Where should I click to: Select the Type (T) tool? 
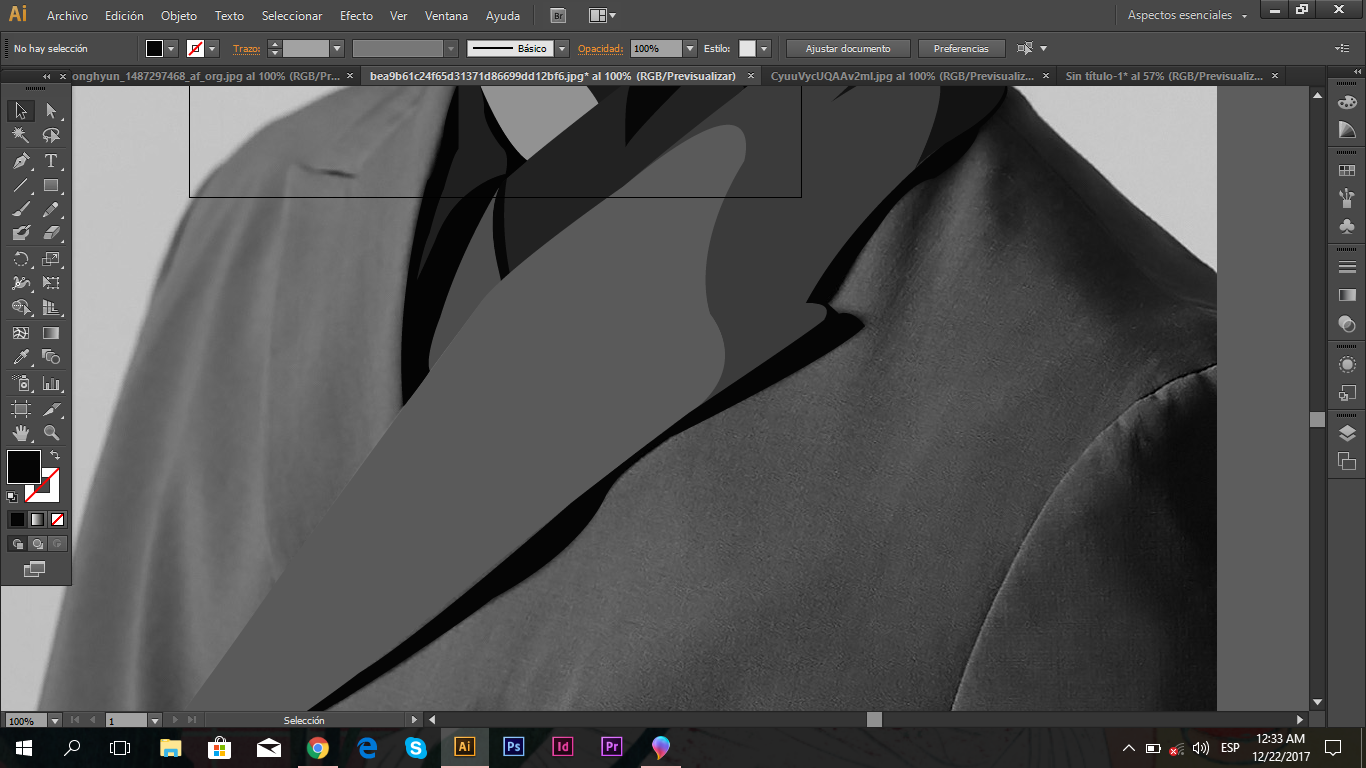pos(51,161)
